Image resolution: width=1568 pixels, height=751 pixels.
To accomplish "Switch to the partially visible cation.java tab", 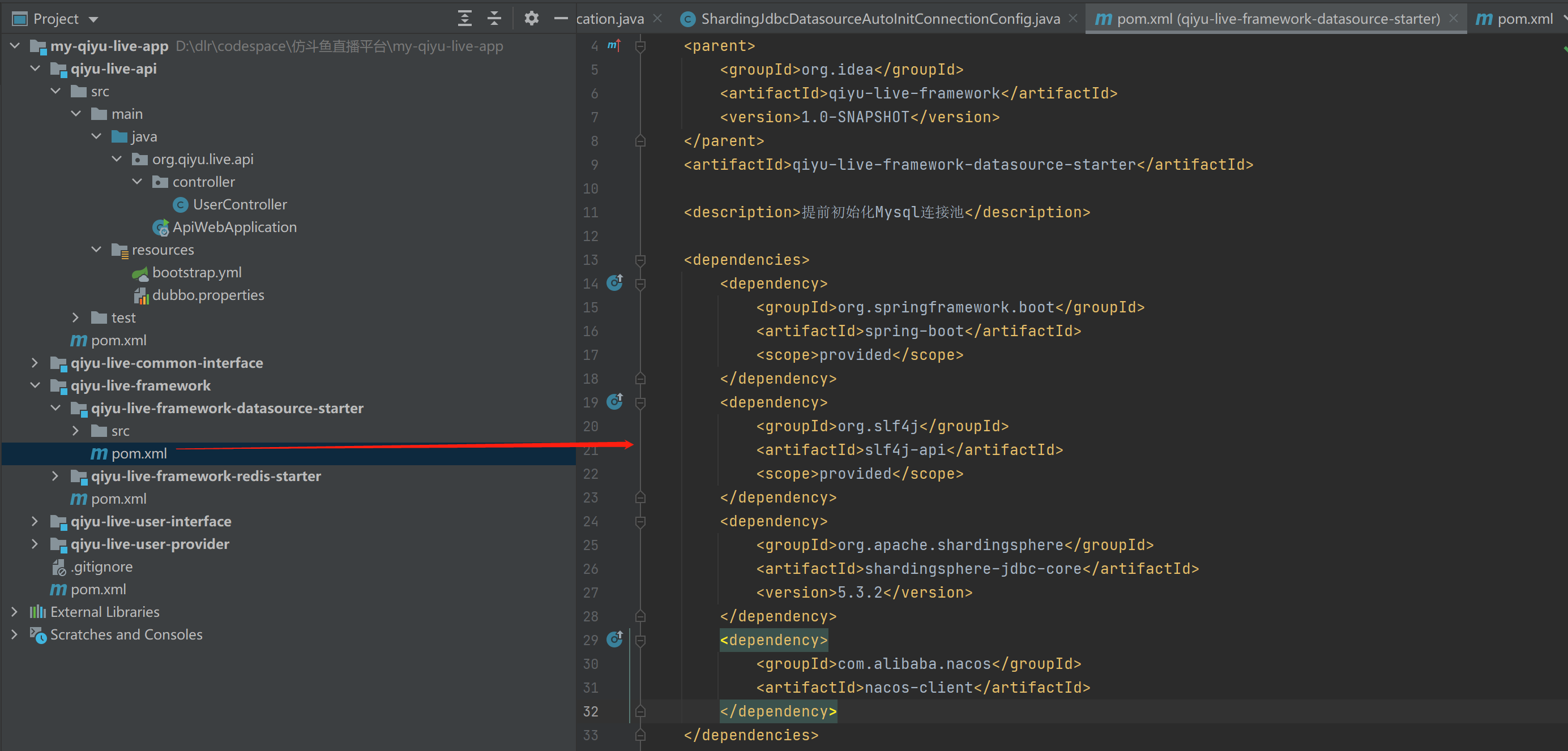I will (610, 19).
